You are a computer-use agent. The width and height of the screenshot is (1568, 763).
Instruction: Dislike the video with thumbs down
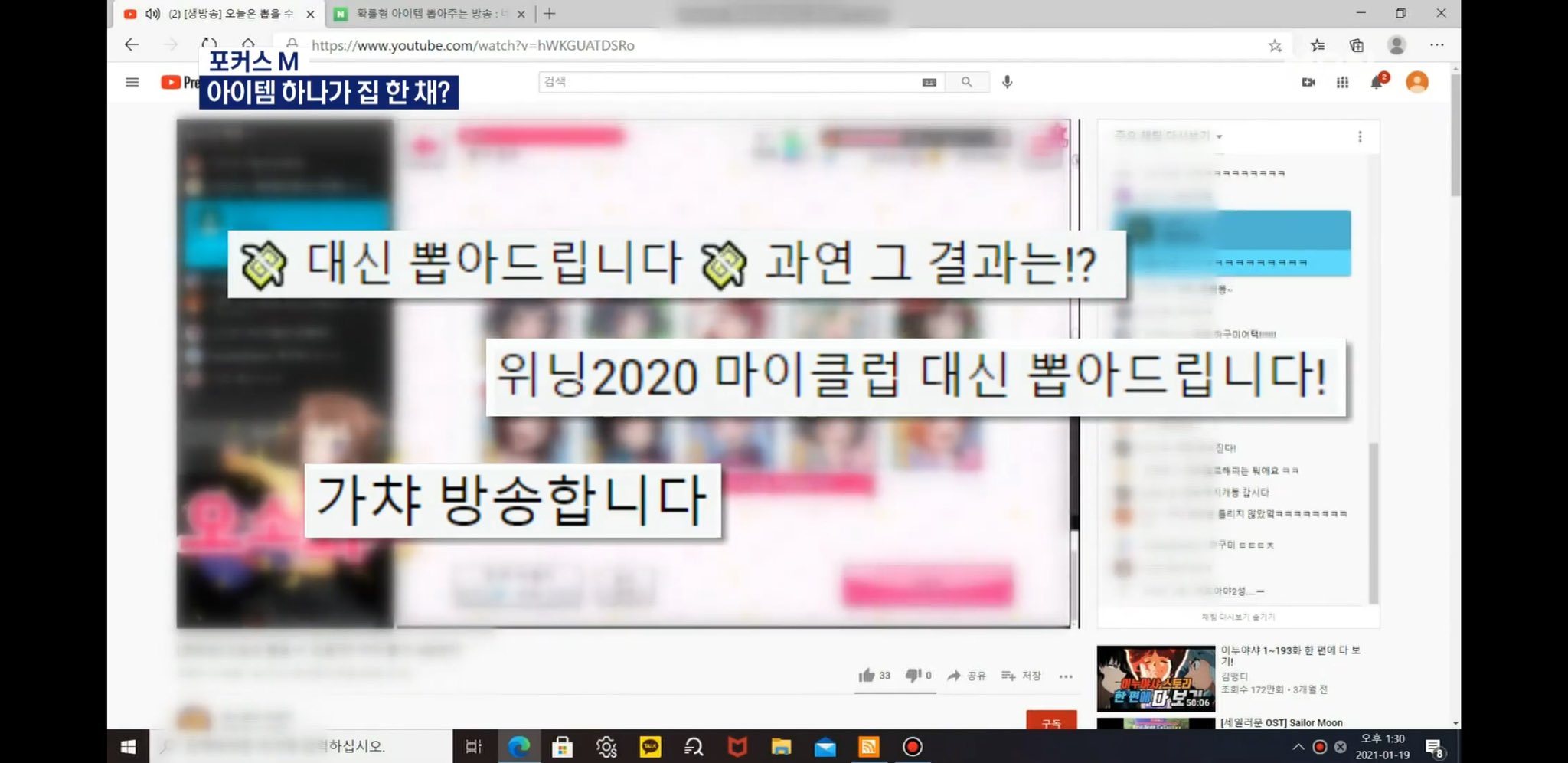click(913, 675)
